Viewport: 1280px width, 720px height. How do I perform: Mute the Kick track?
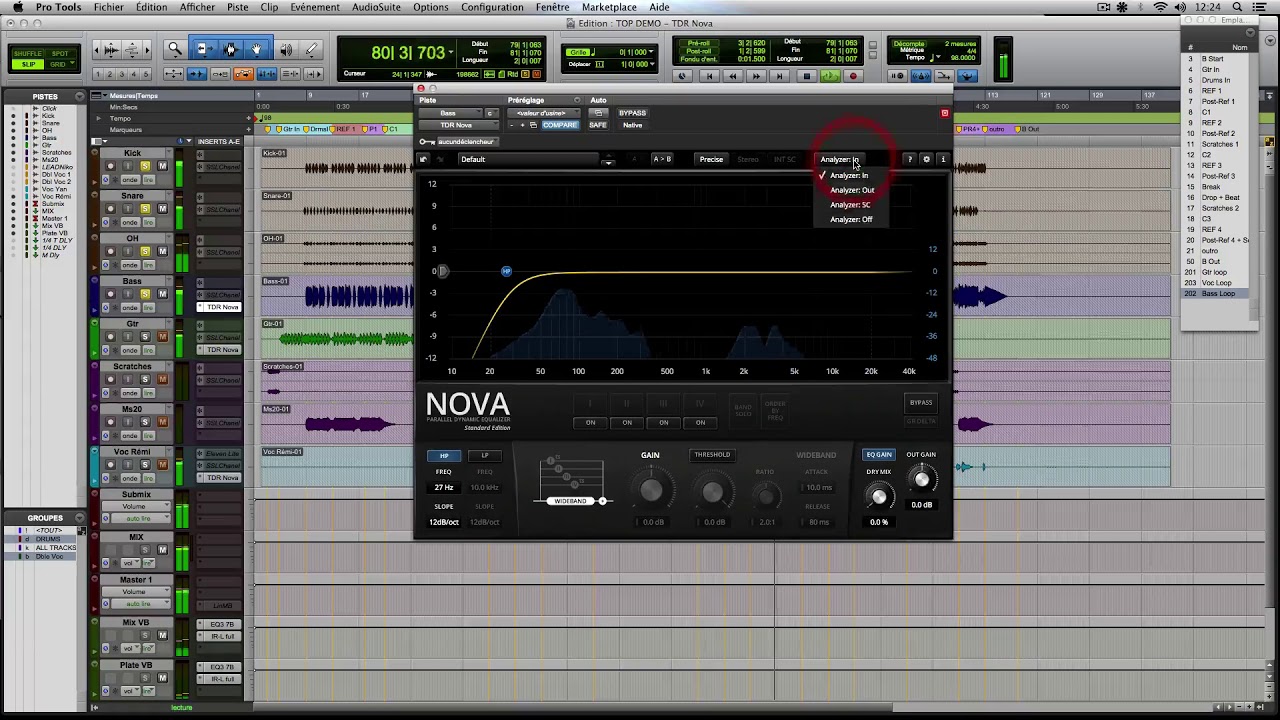[162, 166]
